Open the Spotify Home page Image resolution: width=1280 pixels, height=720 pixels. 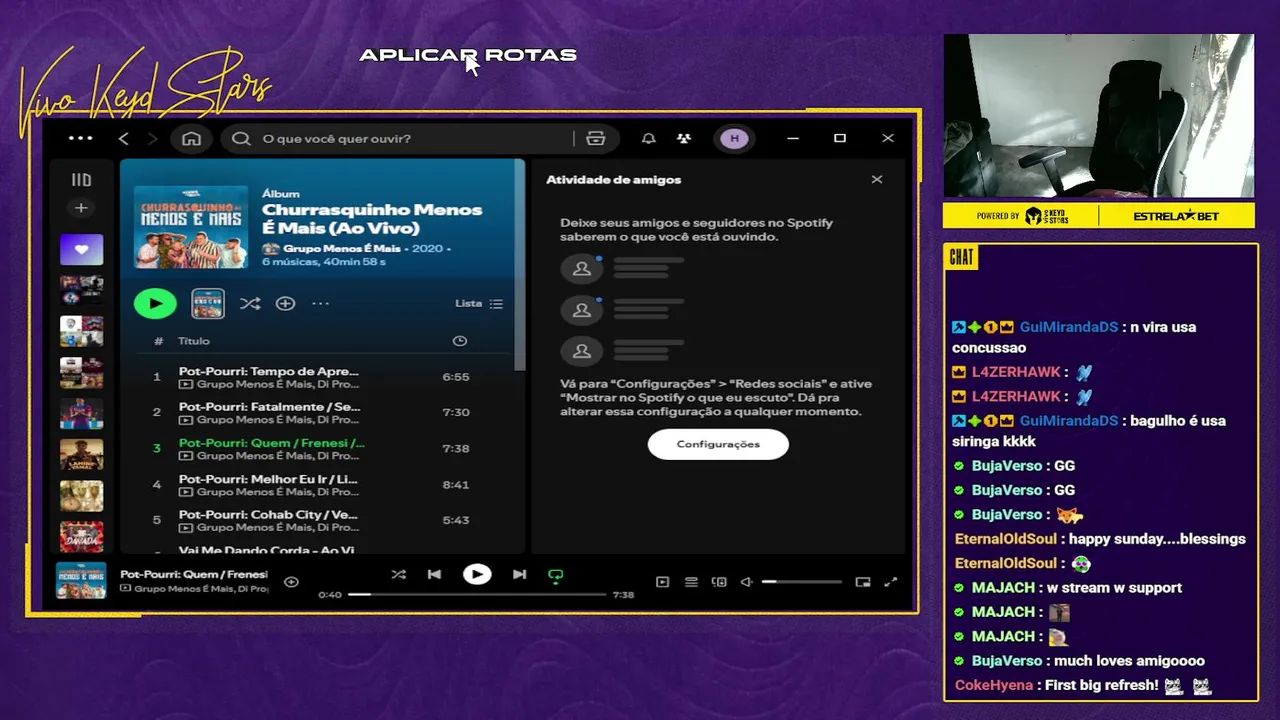tap(191, 138)
